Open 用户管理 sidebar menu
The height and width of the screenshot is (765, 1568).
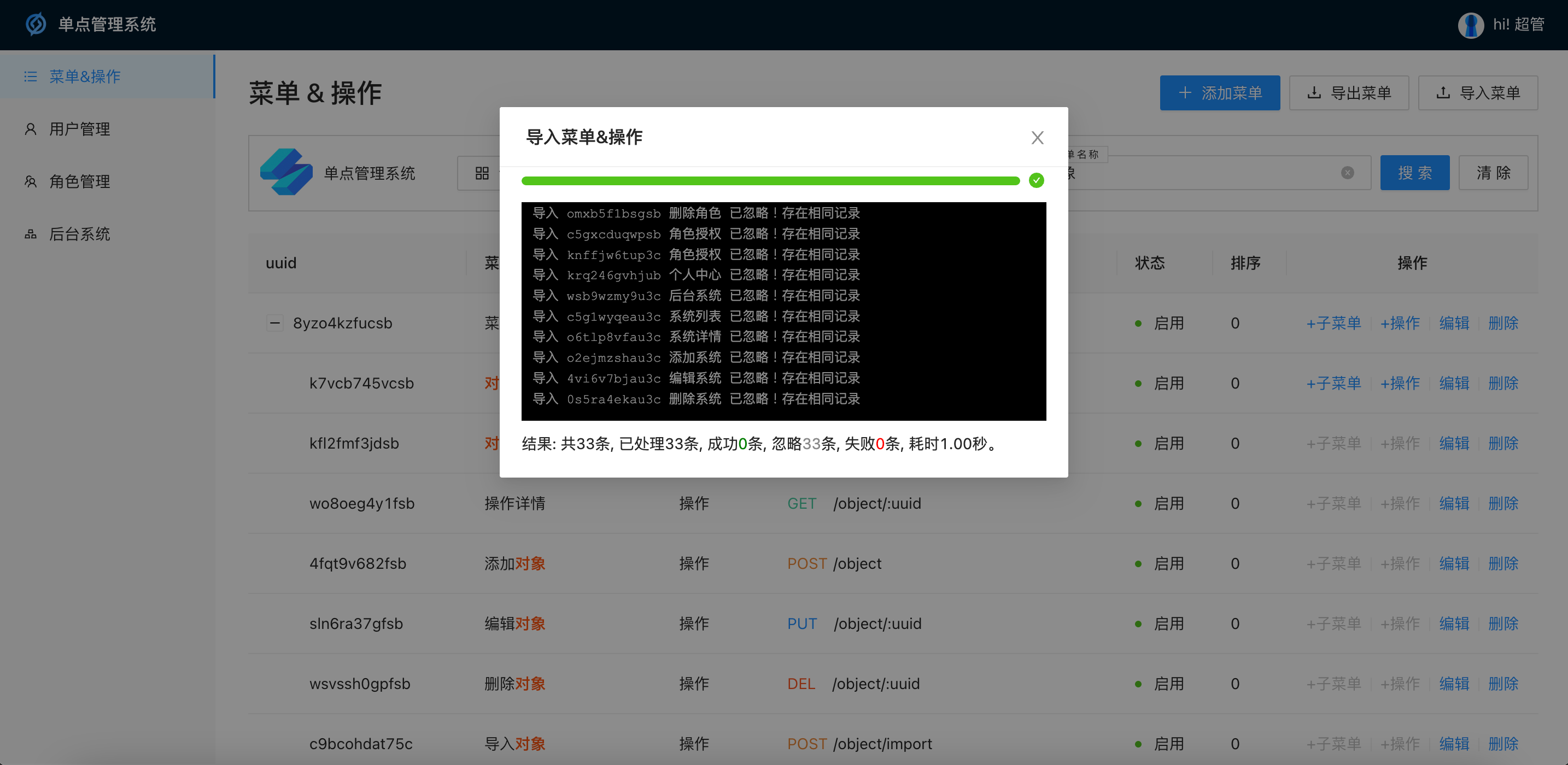[x=107, y=129]
